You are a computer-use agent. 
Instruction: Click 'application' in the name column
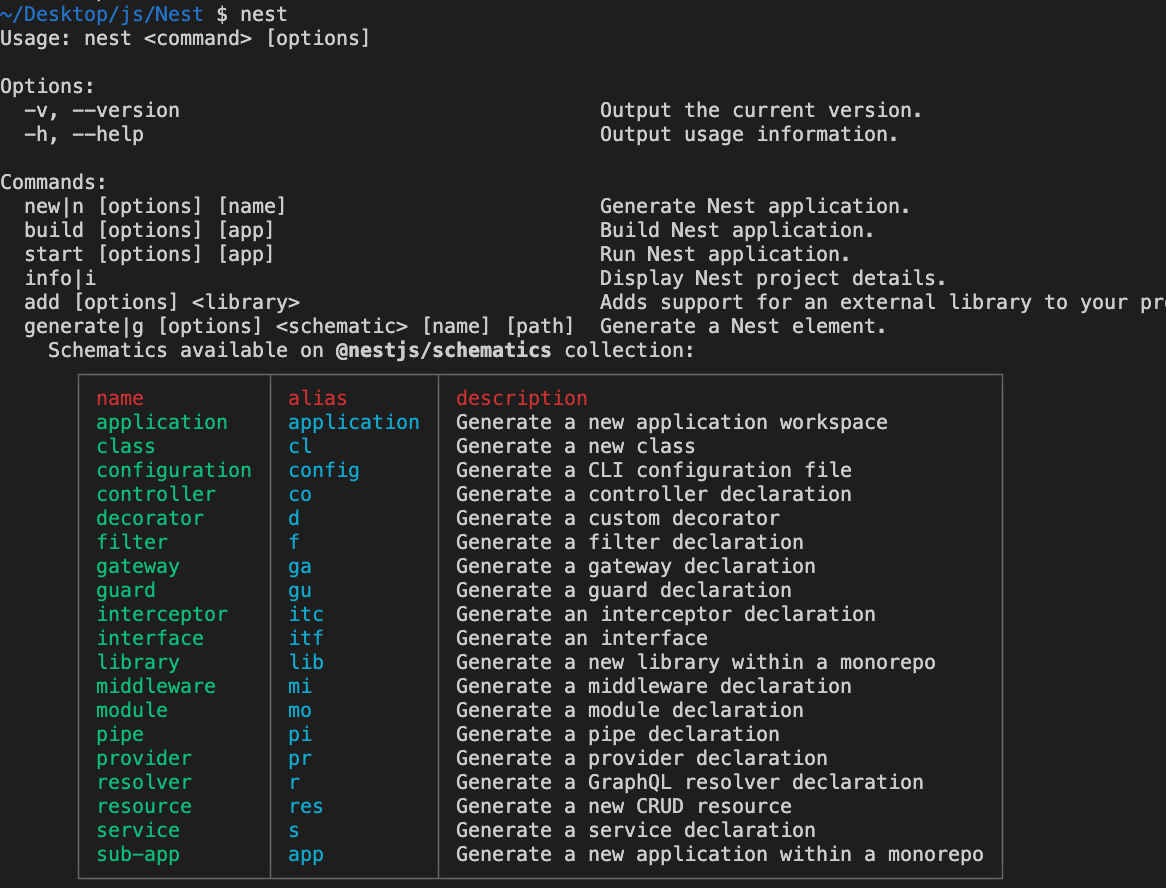coord(162,422)
